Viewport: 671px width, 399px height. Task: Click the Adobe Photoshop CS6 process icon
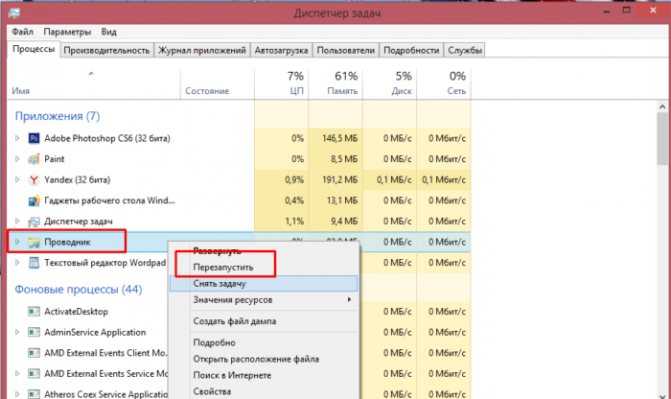34,138
